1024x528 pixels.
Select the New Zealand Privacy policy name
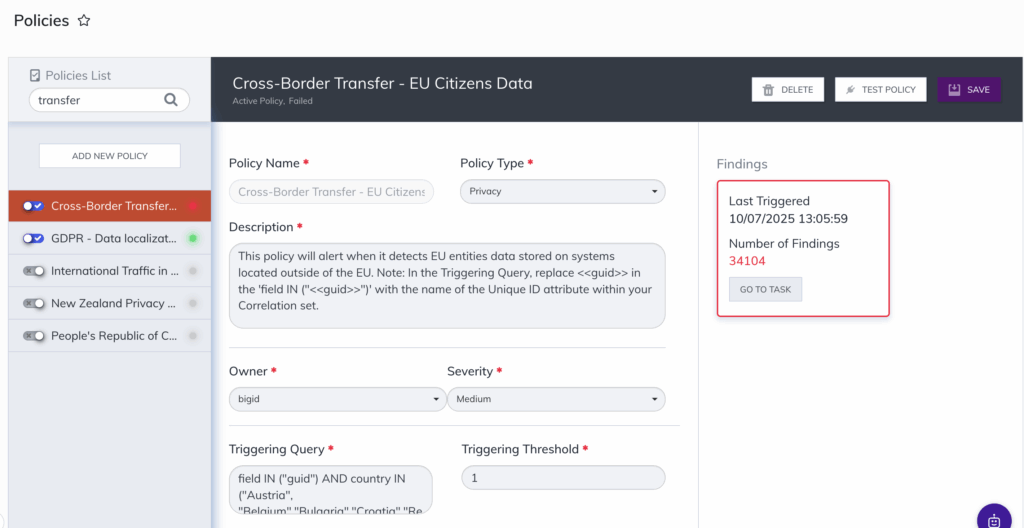114,303
